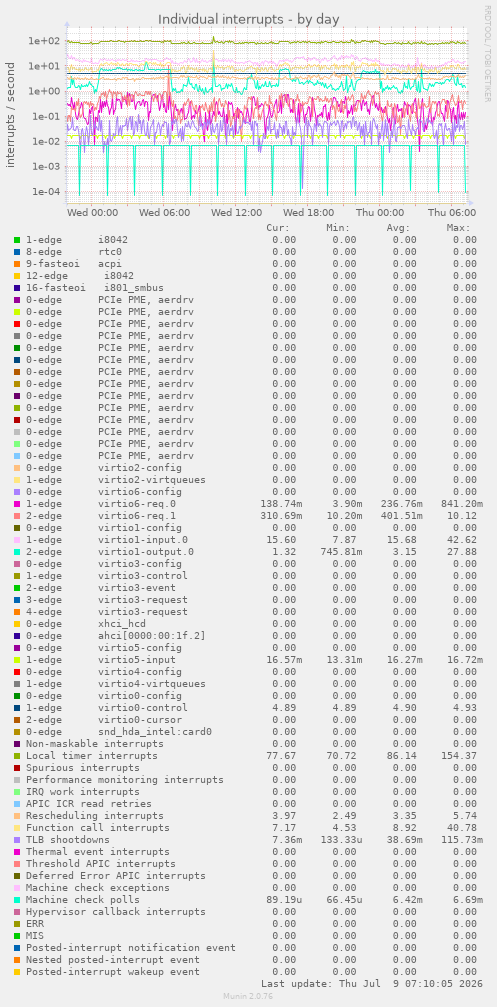Screen dimensions: 497x1007
Task: Click the APIC ICR read retries label
Action: coord(89,803)
